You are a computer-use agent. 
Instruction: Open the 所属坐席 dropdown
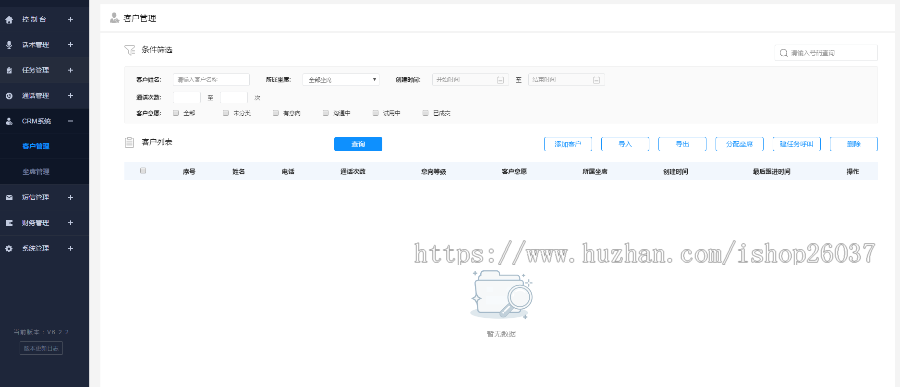tap(341, 80)
